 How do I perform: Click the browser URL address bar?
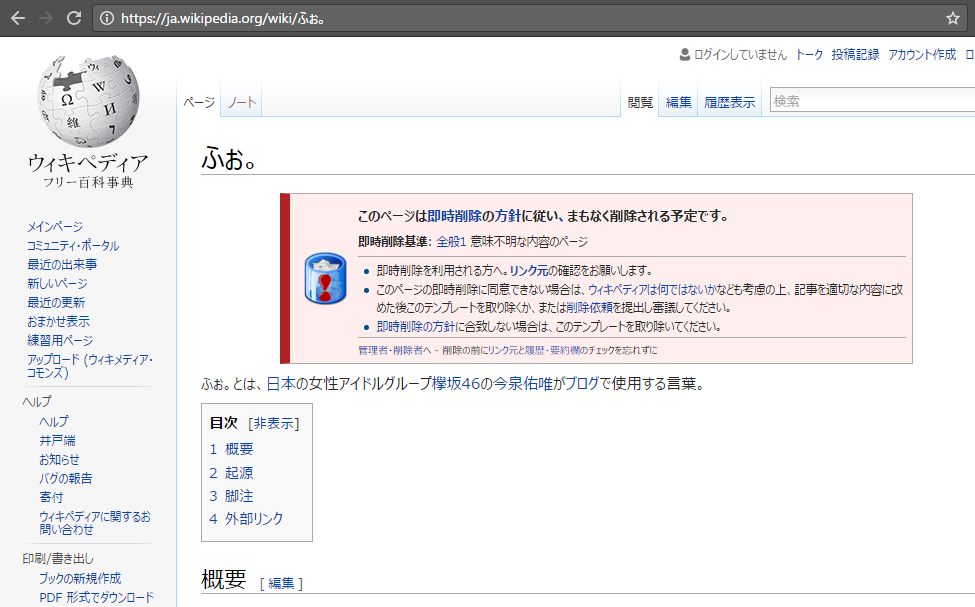tap(500, 18)
